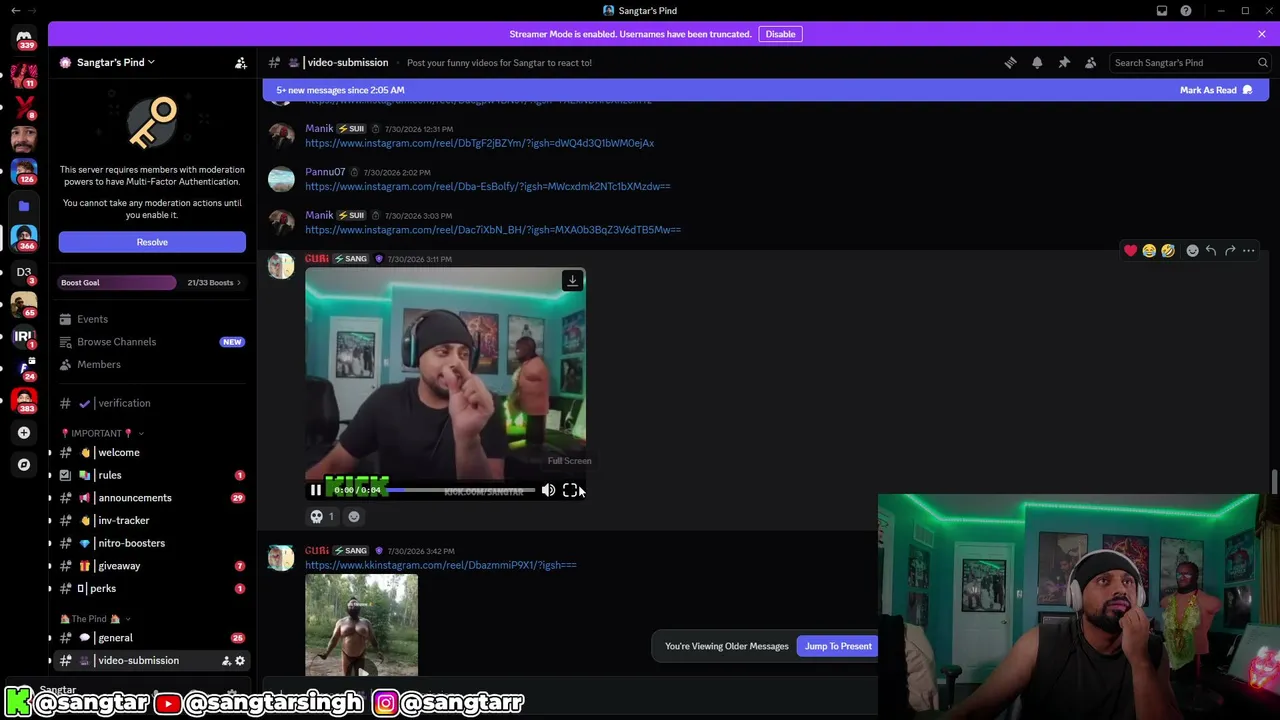1280x720 pixels.
Task: Switch to the giveaway channel
Action: (x=150, y=566)
